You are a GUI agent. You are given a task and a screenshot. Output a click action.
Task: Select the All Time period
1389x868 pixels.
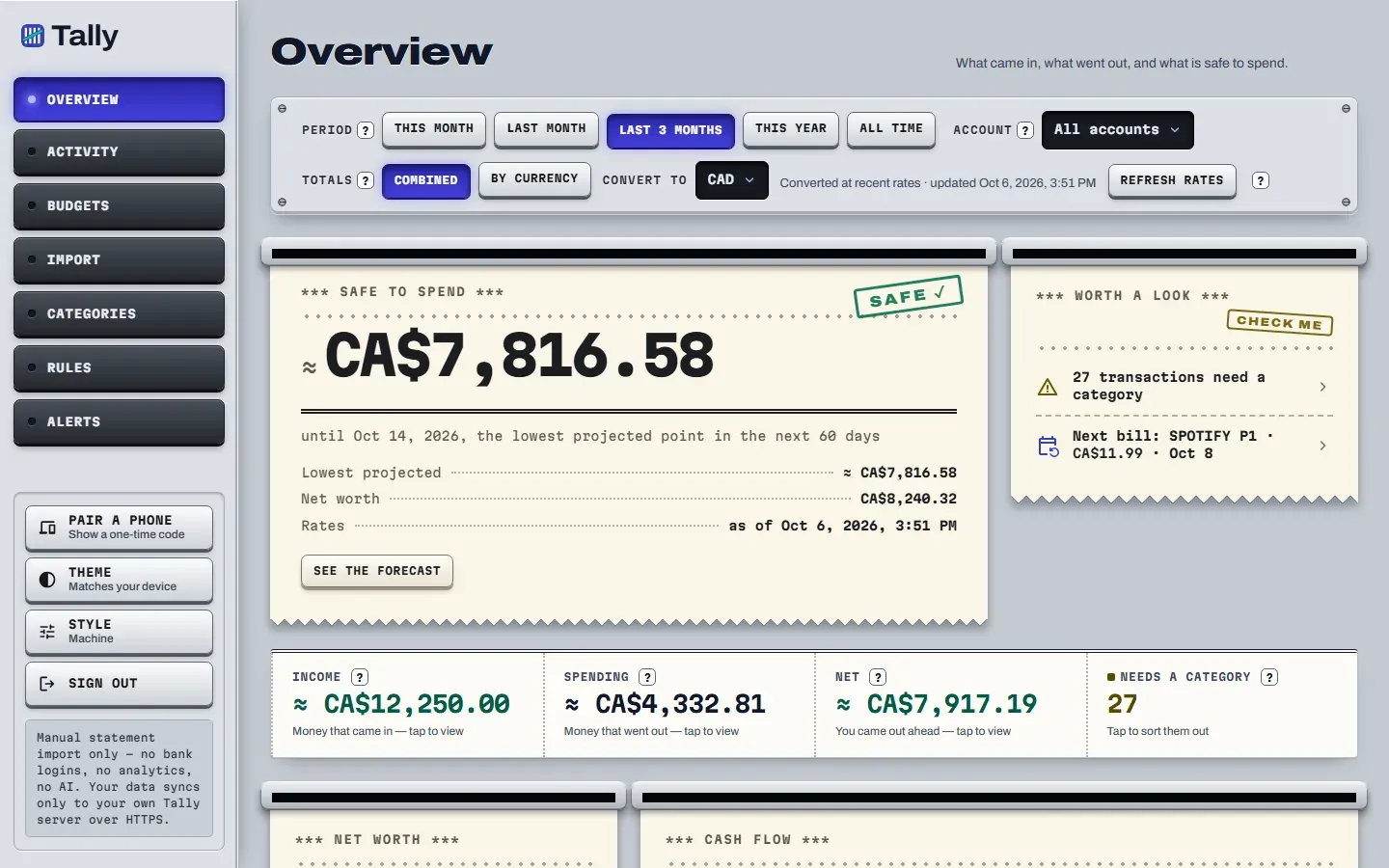tap(891, 129)
